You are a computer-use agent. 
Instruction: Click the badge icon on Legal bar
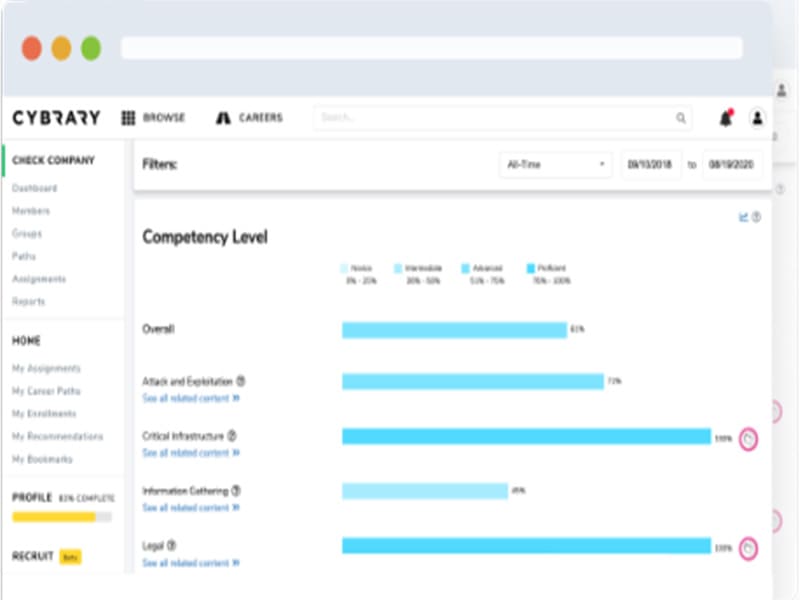[x=748, y=547]
